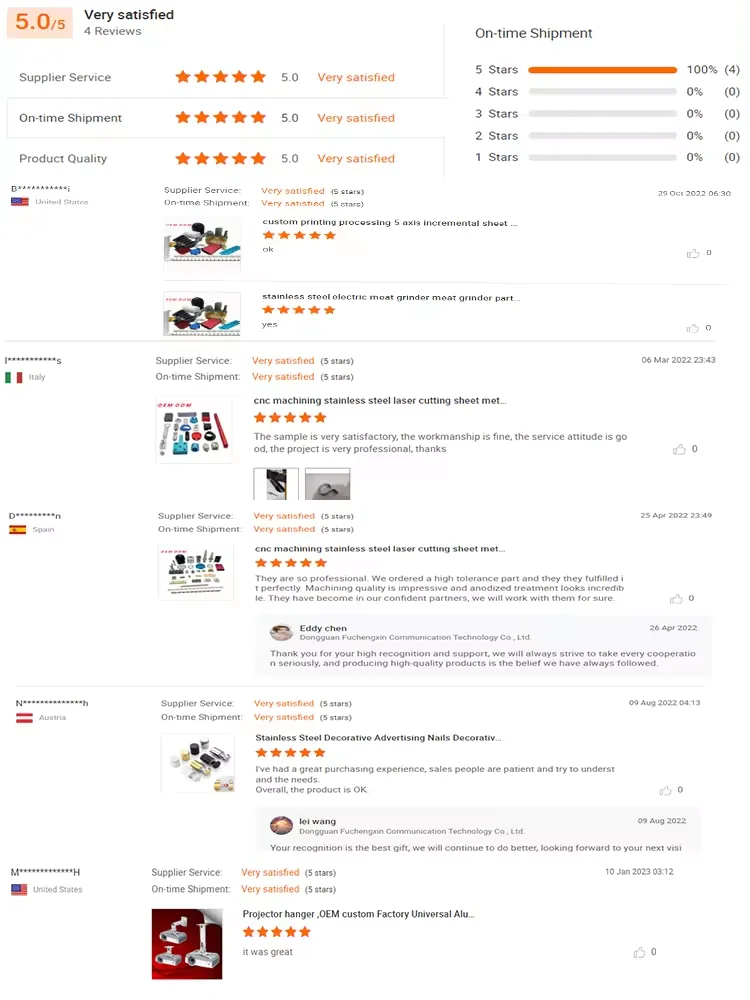Open the projector hanger product thumbnail
The image size is (750, 1000).
click(x=187, y=944)
